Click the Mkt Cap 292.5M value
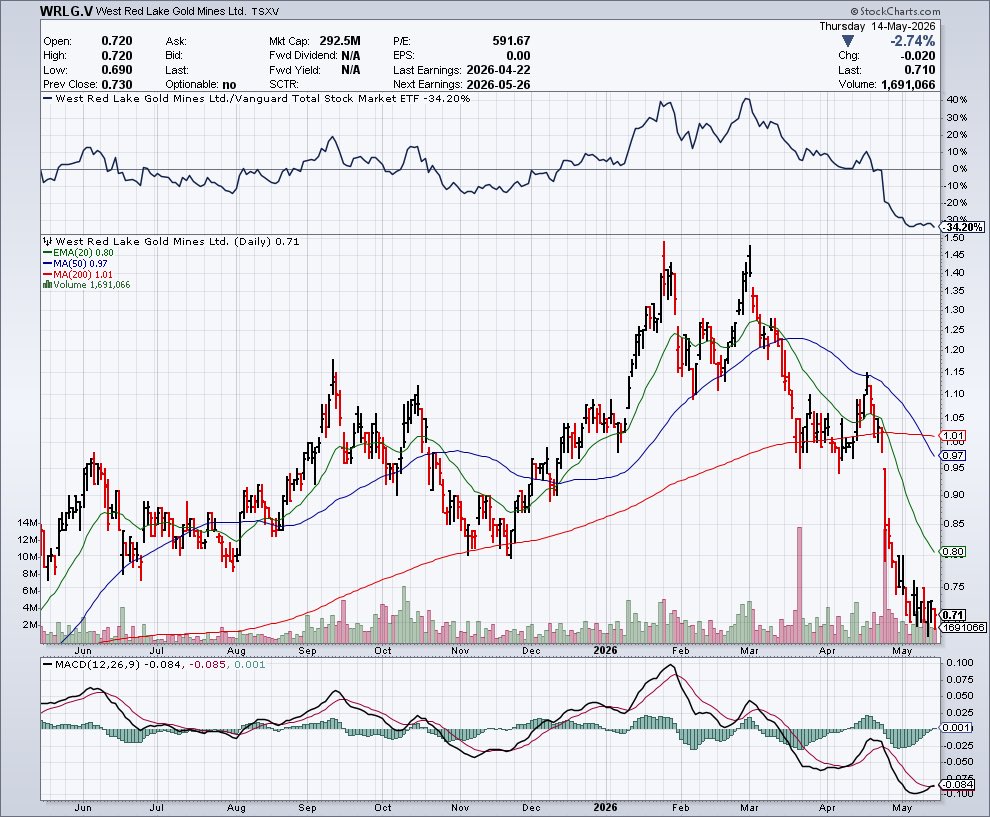This screenshot has width=990, height=817. click(340, 41)
